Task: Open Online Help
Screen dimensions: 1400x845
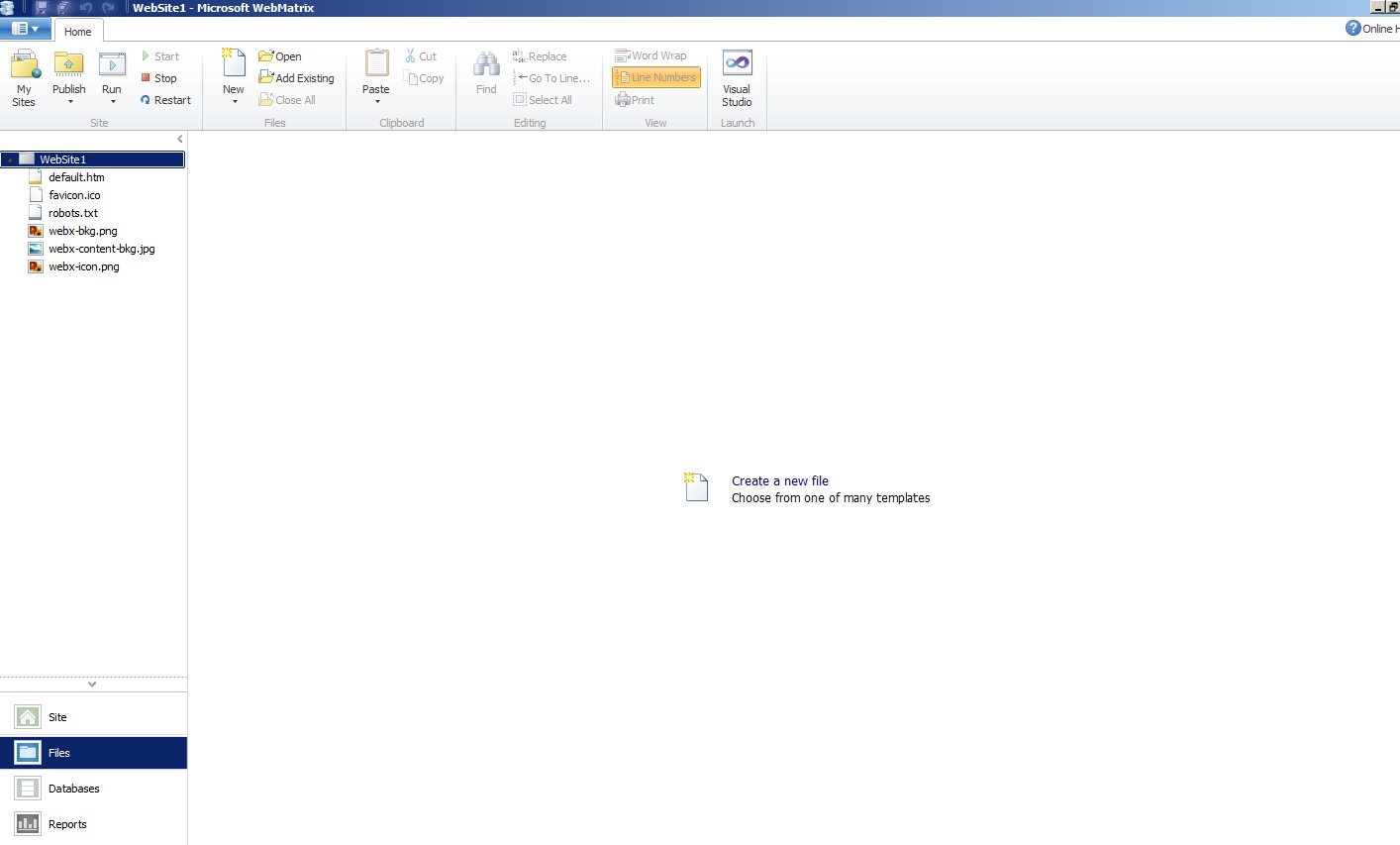Action: pos(1372,28)
